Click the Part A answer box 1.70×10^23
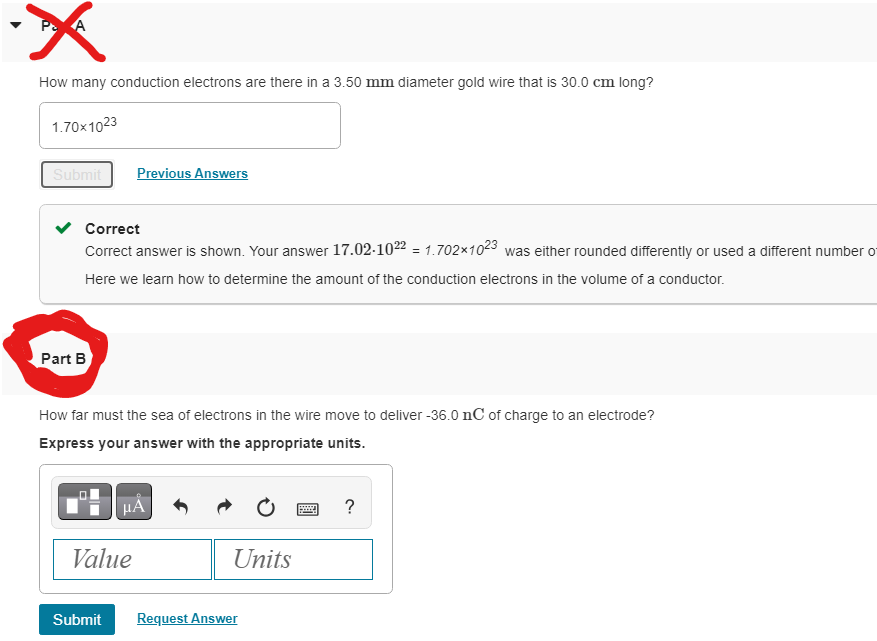The height and width of the screenshot is (641, 877). [190, 125]
